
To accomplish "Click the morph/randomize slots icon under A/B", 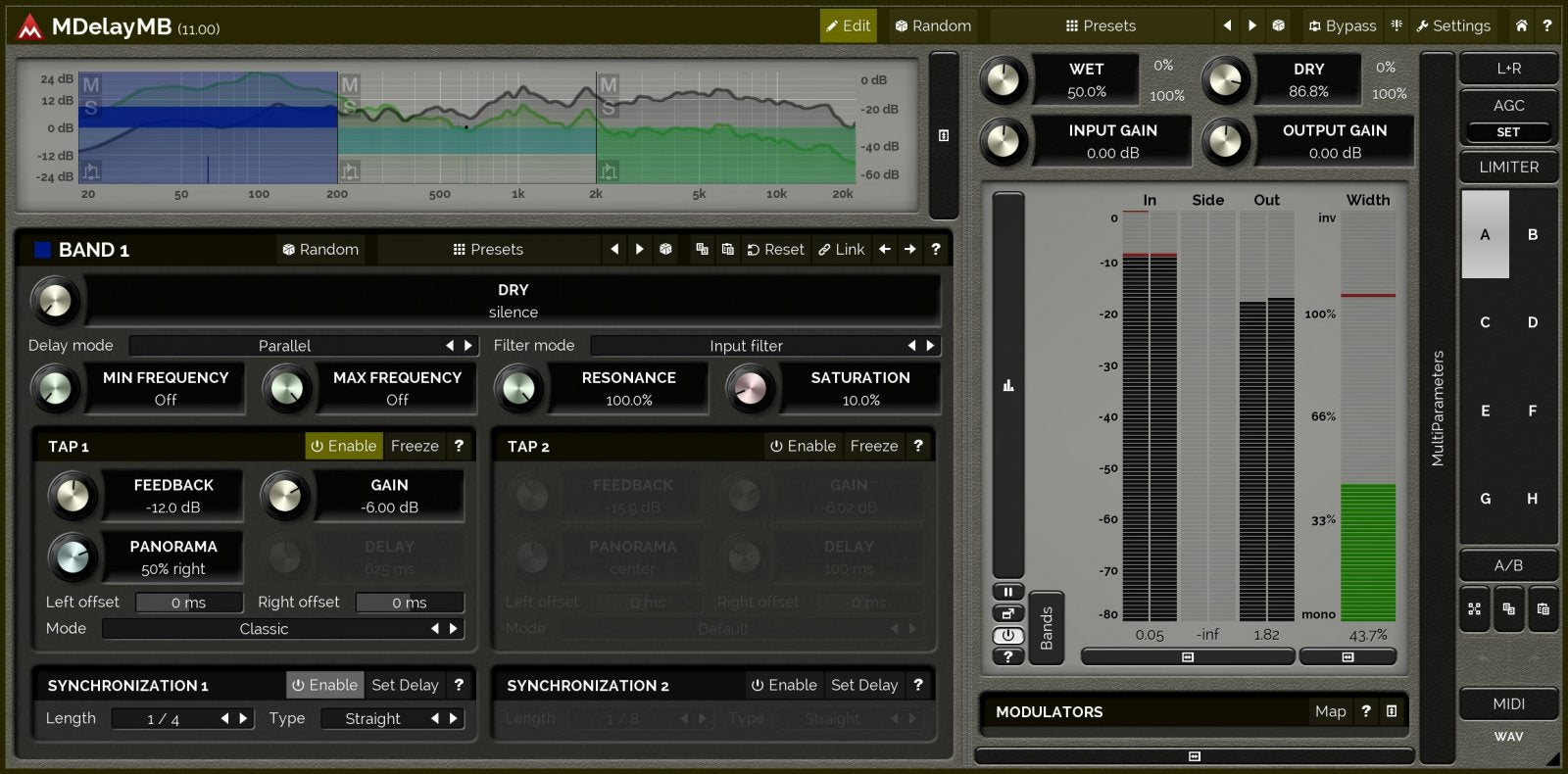I will click(1474, 608).
